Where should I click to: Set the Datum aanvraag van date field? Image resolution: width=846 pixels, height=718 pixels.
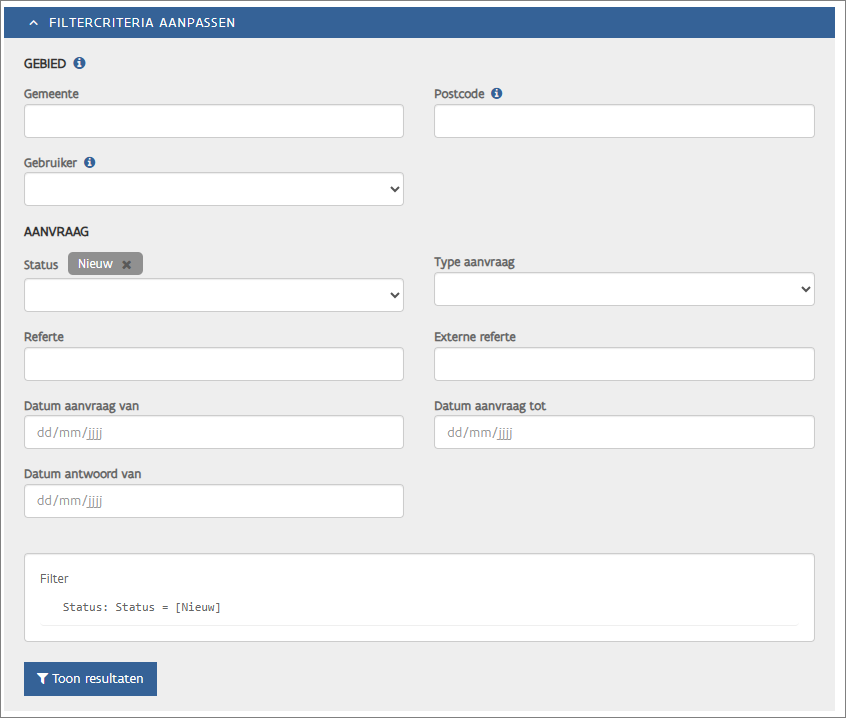point(213,432)
